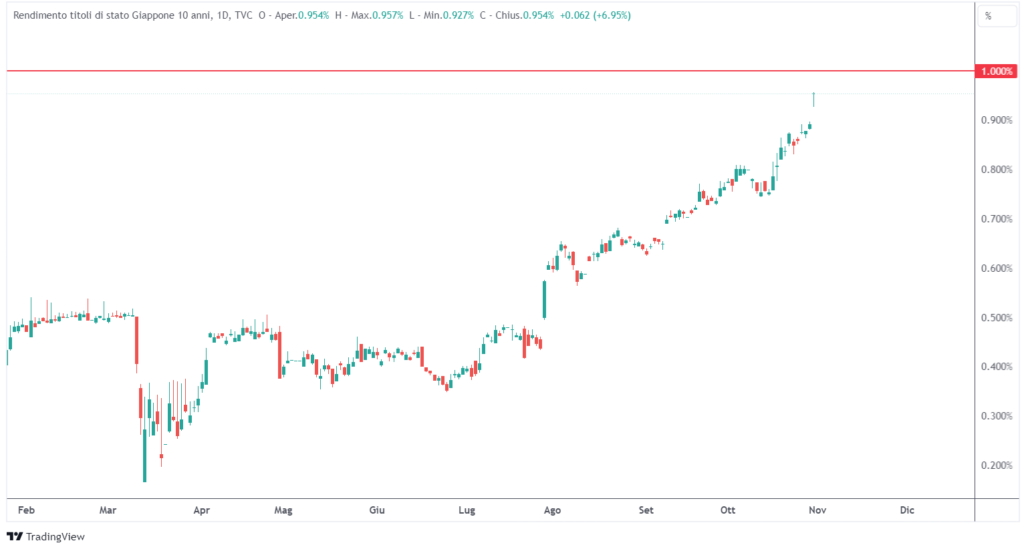Click the Aper. 0.954% open value

pos(307,16)
